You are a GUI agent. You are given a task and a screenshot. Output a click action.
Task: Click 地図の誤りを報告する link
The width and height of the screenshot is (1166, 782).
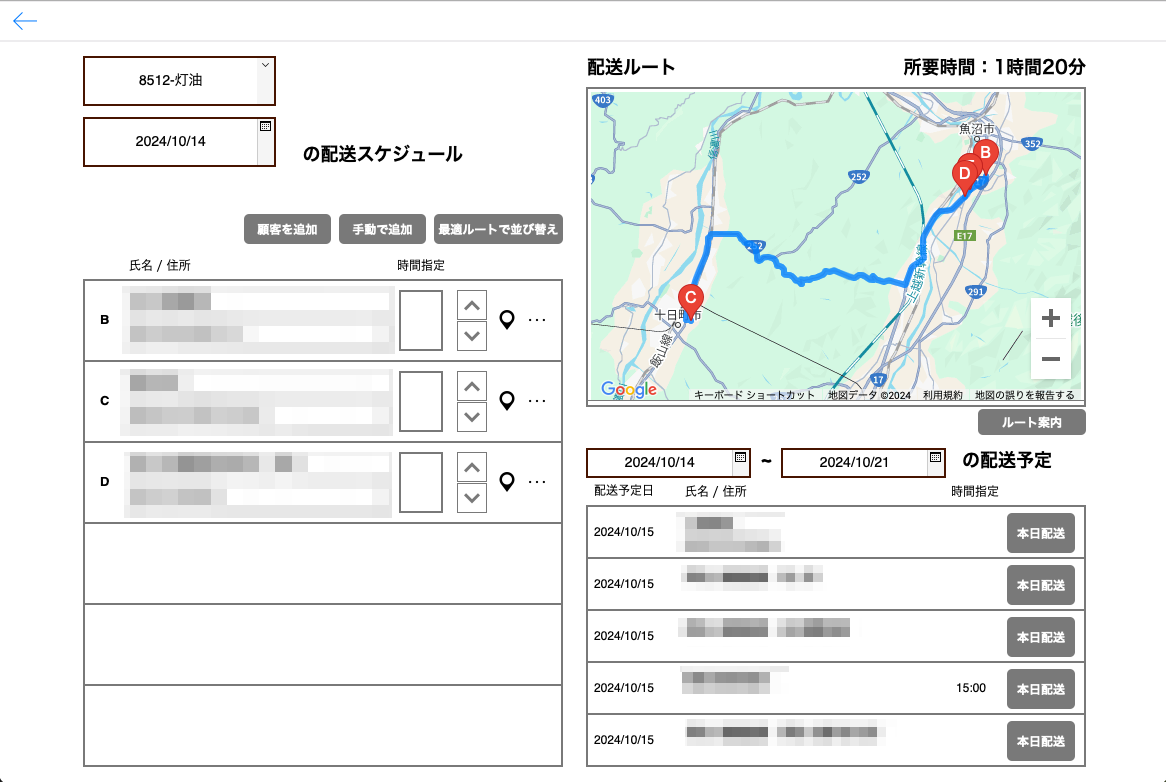coord(1025,395)
